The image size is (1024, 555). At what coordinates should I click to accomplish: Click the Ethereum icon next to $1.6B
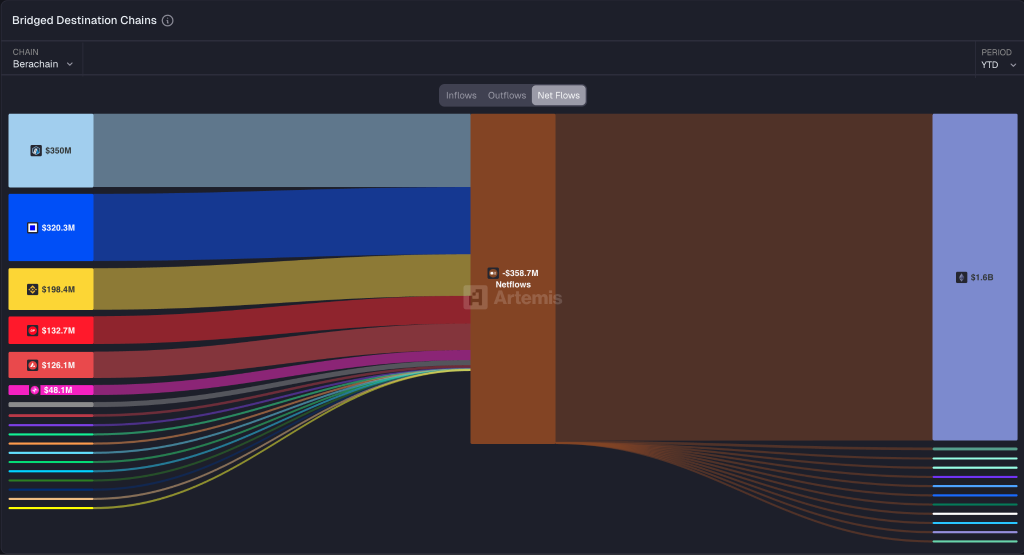[961, 277]
